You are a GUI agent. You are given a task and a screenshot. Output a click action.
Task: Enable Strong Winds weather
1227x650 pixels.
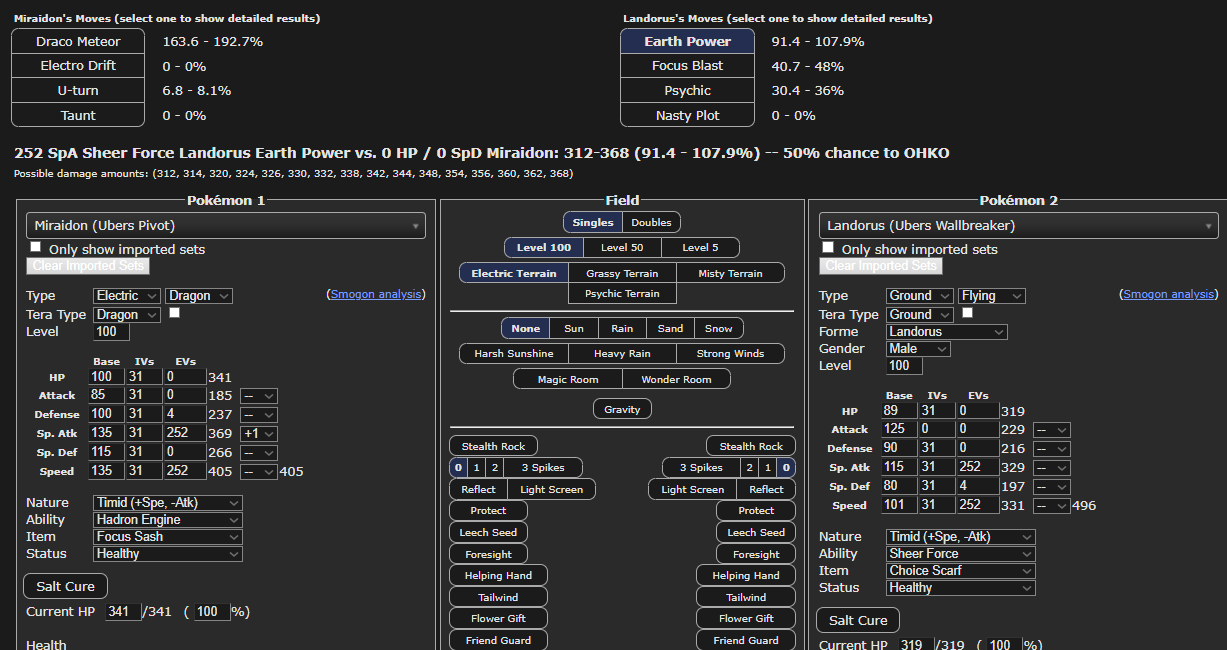(730, 353)
